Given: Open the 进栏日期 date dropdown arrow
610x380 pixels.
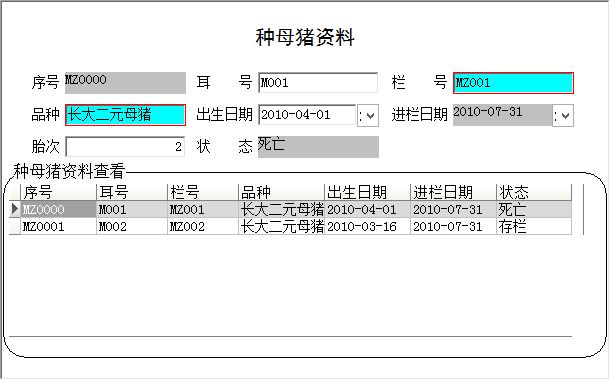Looking at the screenshot, I should tap(563, 116).
